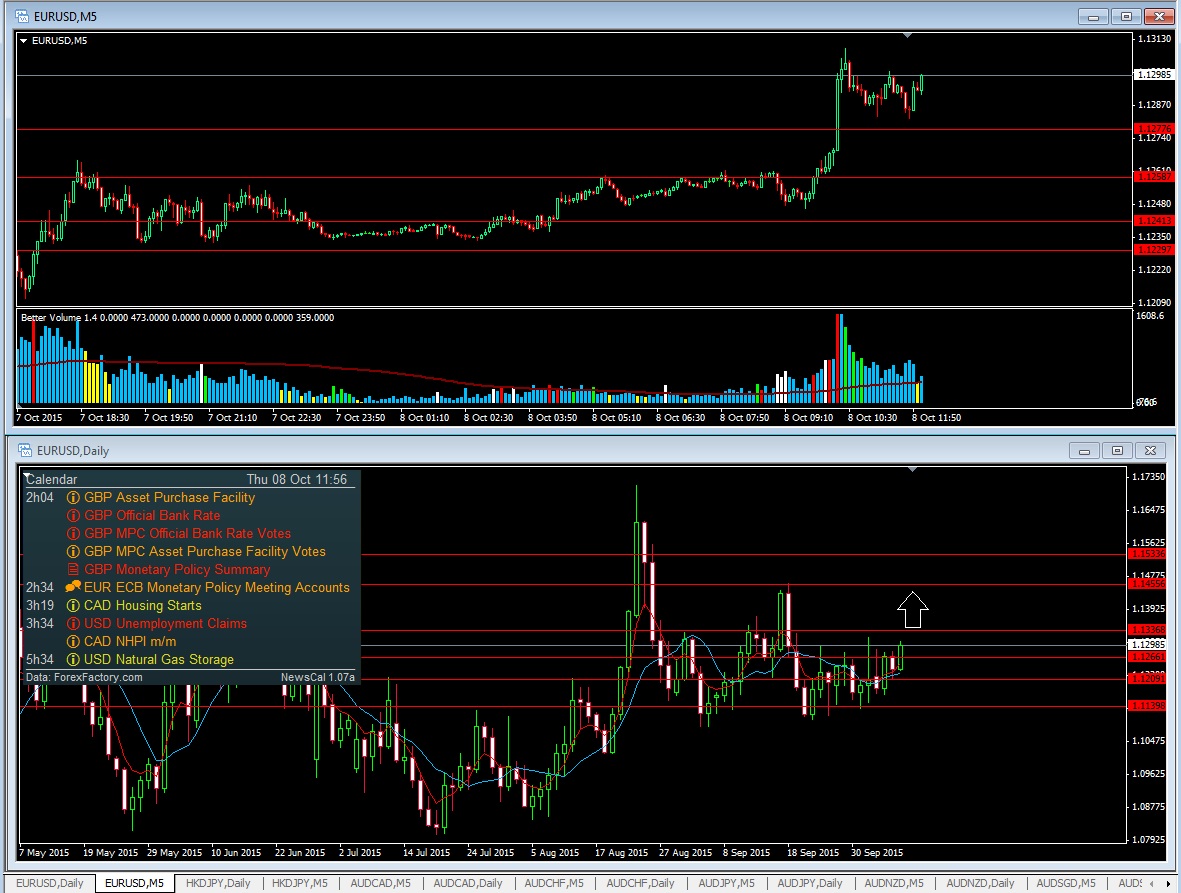1181x893 pixels.
Task: Minimize the EURUSD,M5 chart window
Action: 1092,17
